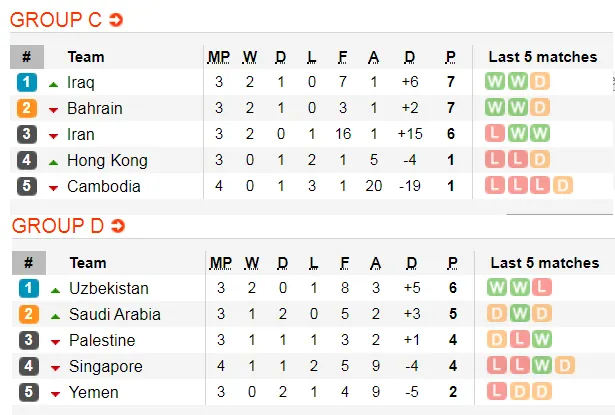Image resolution: width=615 pixels, height=415 pixels.
Task: Sort Group C by MP column header
Action: 218,57
